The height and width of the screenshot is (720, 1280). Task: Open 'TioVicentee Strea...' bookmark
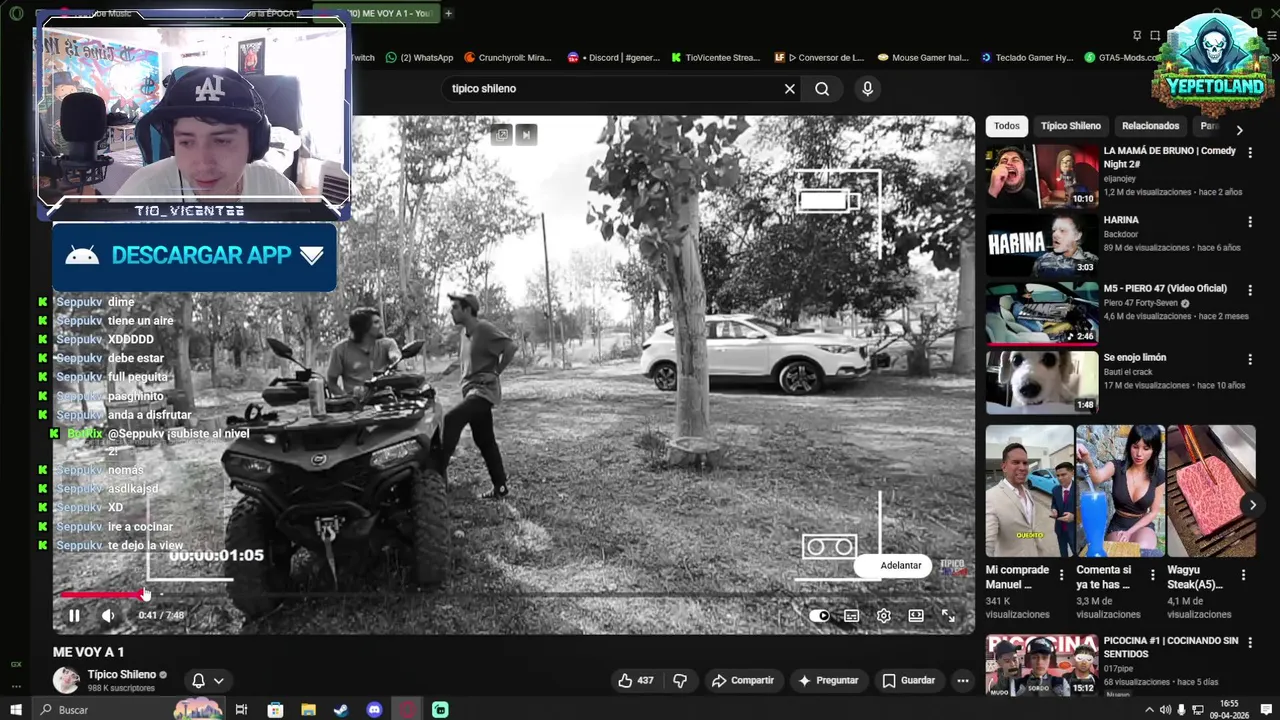point(716,58)
